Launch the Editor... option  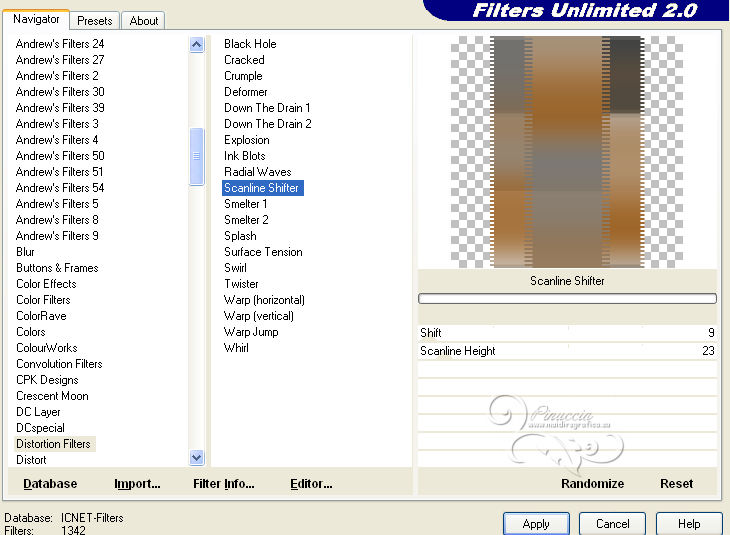point(311,484)
